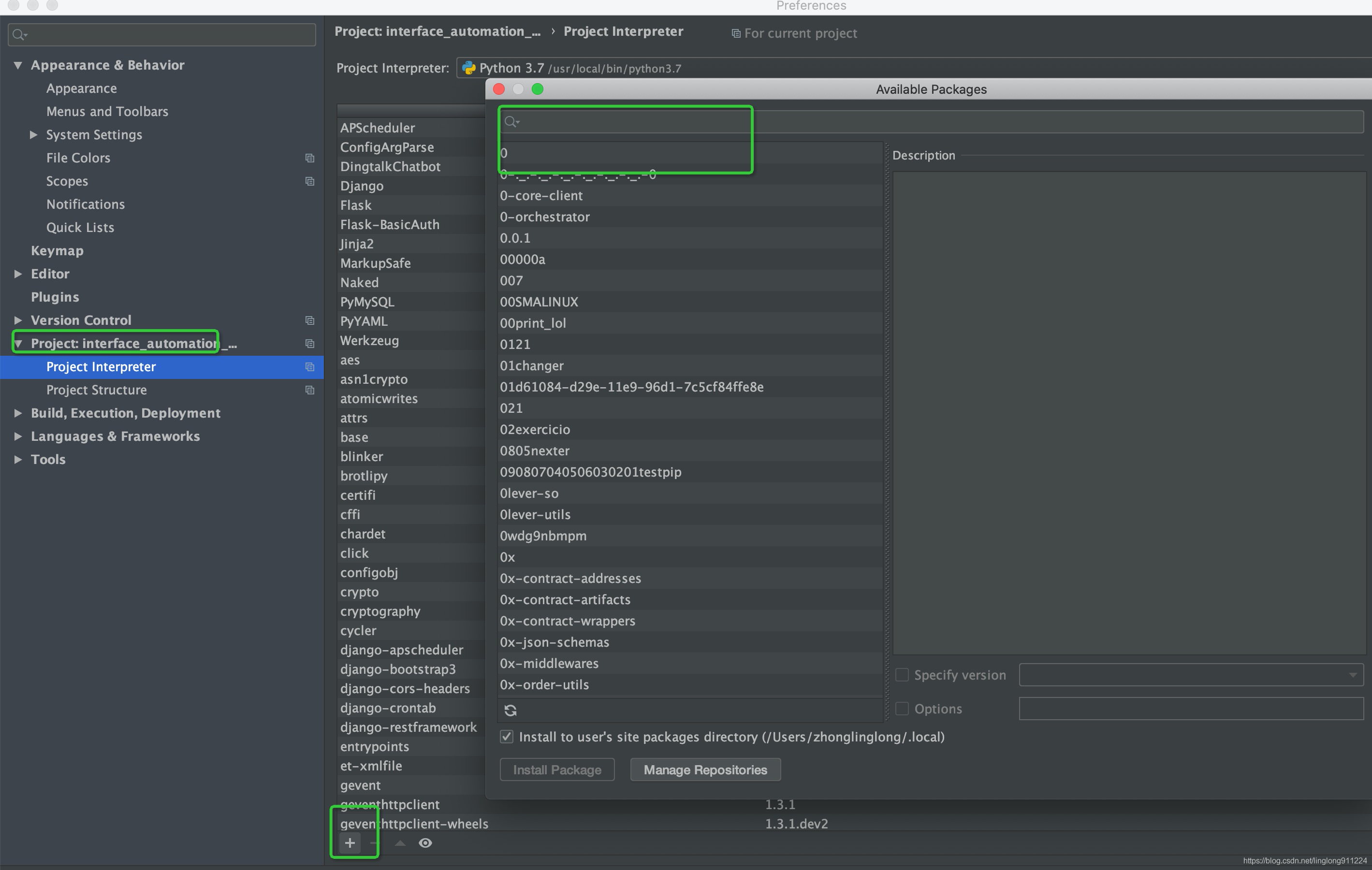The width and height of the screenshot is (1372, 870).
Task: Click the Version Control settings icon
Action: pos(307,320)
